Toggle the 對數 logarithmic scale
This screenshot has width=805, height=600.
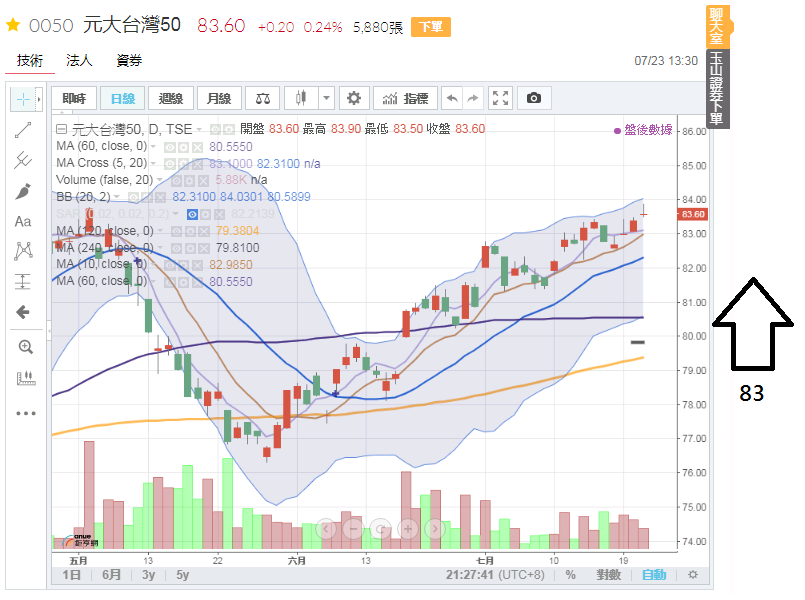[608, 574]
